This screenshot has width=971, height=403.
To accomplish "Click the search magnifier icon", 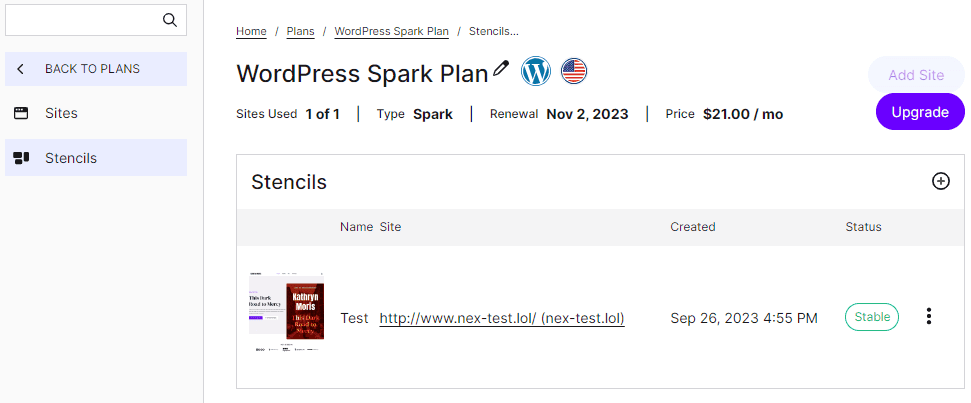I will click(169, 19).
